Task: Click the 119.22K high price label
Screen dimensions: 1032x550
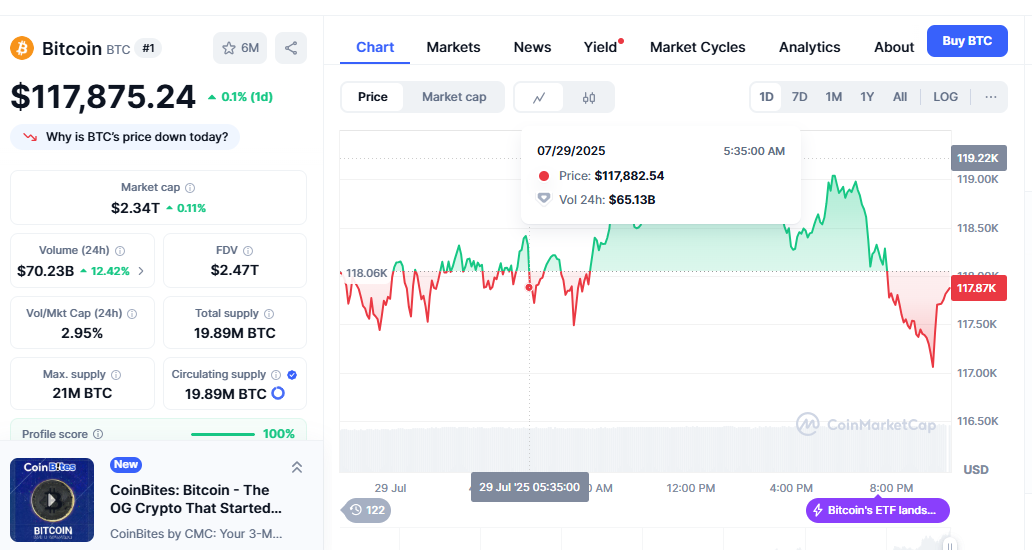Action: tap(979, 158)
